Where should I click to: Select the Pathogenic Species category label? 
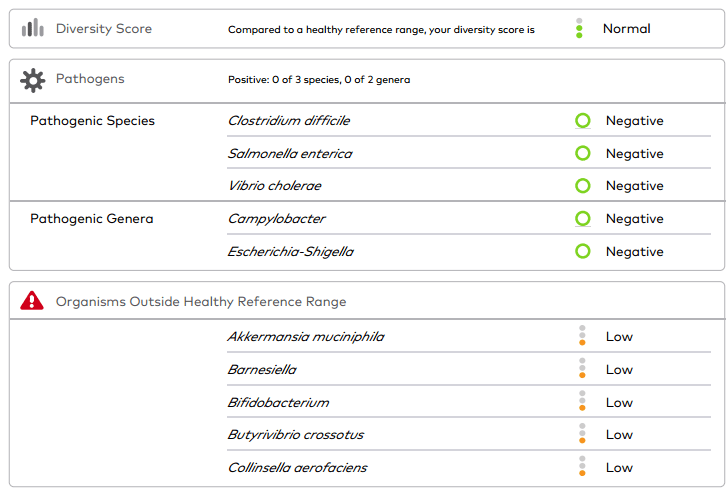click(x=92, y=121)
